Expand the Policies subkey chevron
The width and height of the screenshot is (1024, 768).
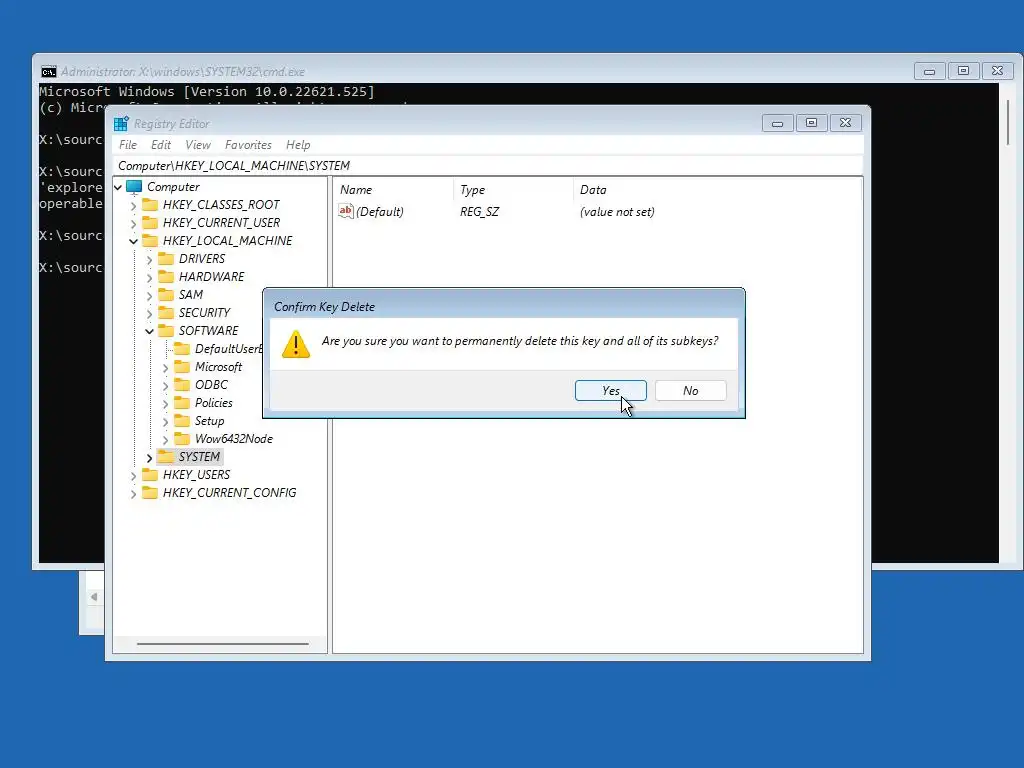point(165,404)
